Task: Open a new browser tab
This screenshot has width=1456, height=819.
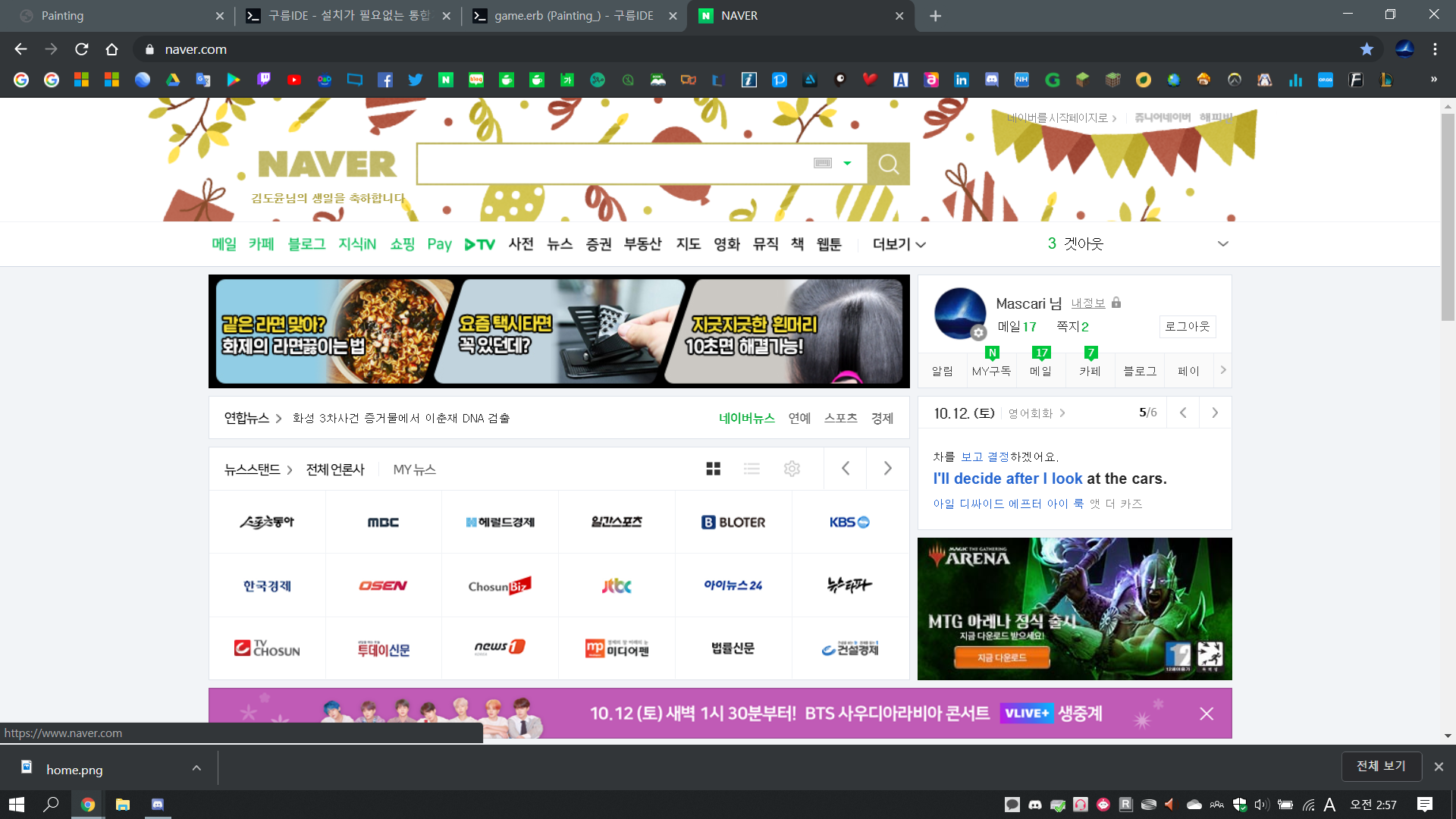Action: pos(936,16)
